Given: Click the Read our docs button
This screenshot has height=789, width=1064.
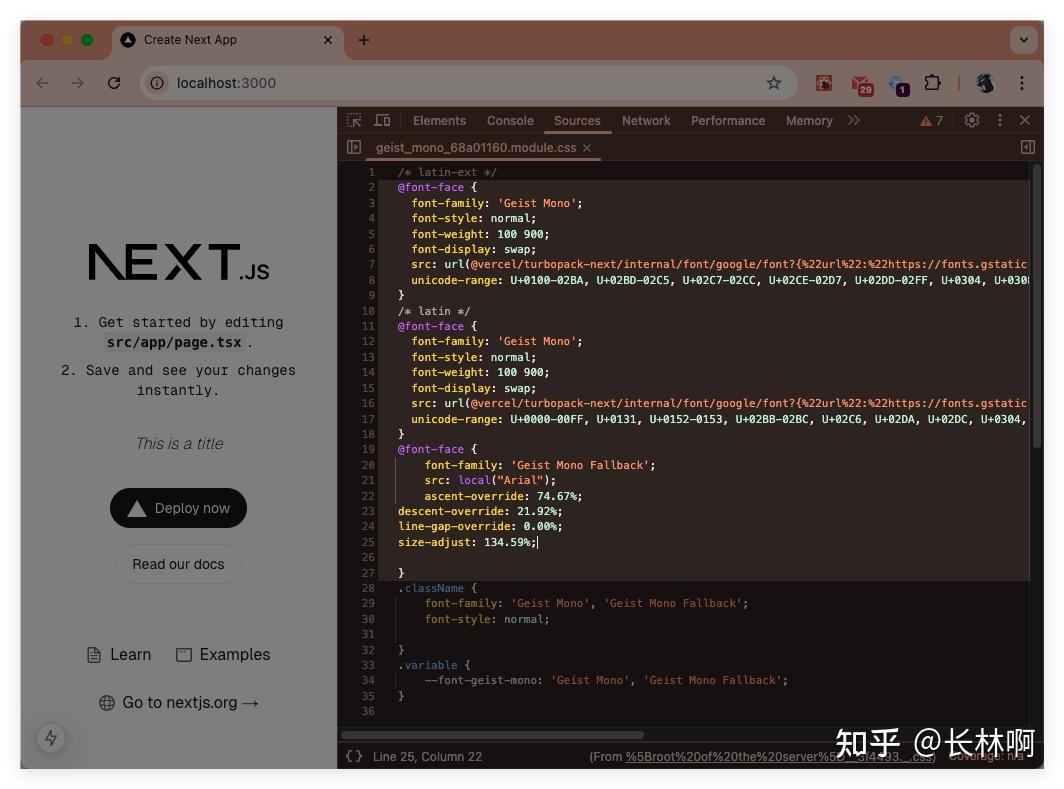Looking at the screenshot, I should click(x=178, y=564).
